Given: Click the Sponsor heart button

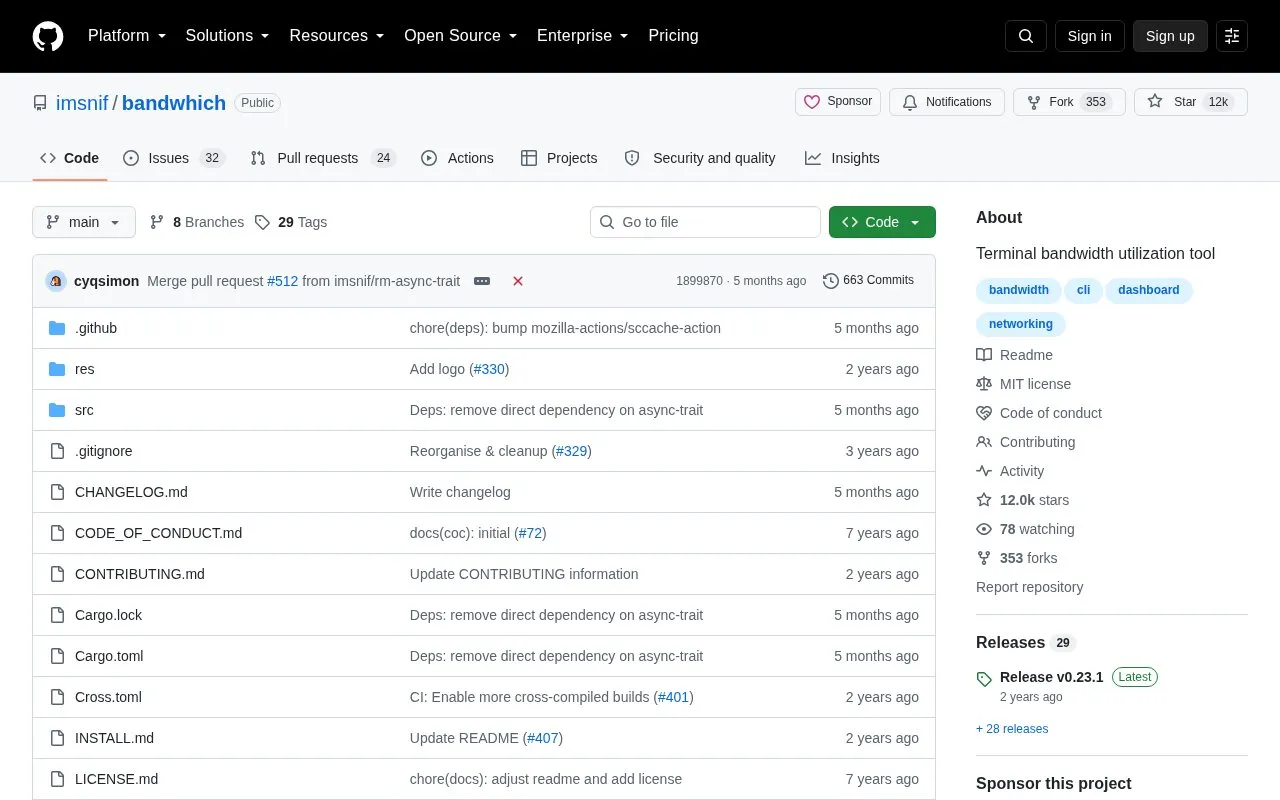Looking at the screenshot, I should pyautogui.click(x=838, y=102).
